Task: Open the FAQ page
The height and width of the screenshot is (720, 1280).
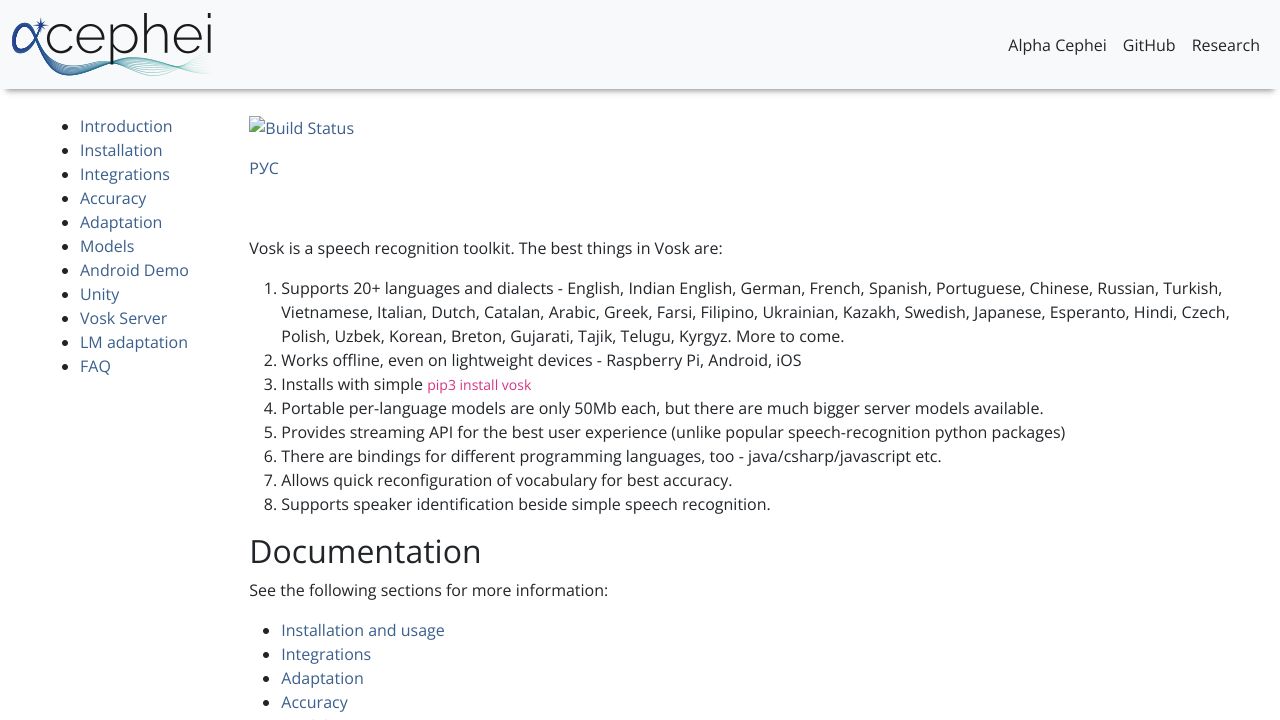Action: tap(95, 366)
